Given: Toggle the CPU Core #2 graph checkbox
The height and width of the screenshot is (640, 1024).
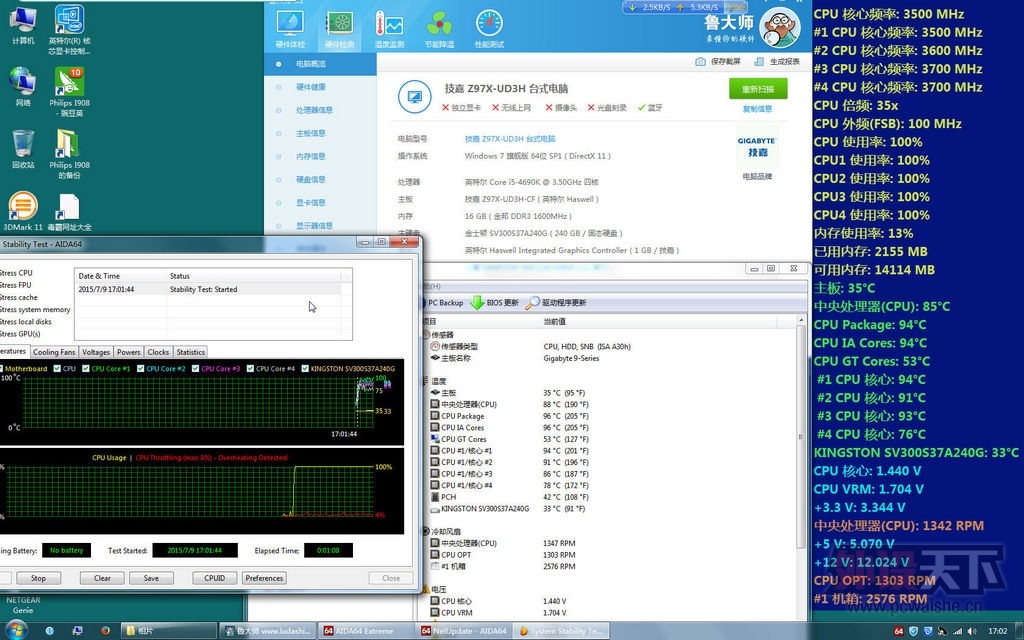Looking at the screenshot, I should coord(140,368).
